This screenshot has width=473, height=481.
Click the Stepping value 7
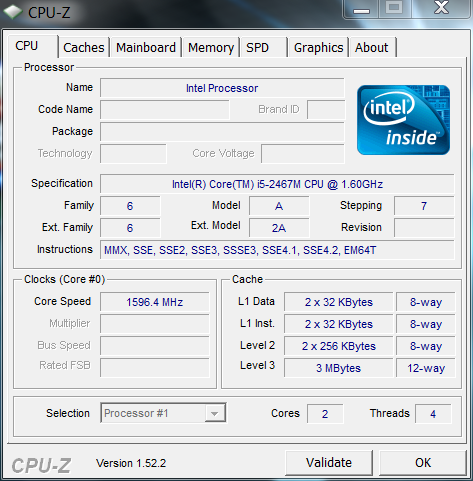(x=424, y=206)
